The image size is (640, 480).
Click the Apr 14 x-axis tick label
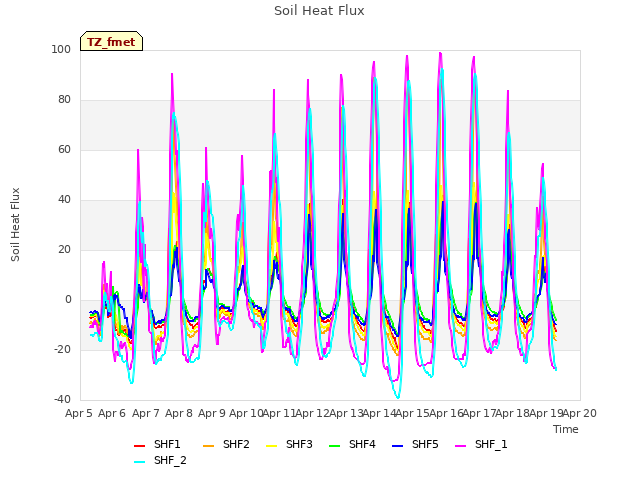click(x=380, y=413)
